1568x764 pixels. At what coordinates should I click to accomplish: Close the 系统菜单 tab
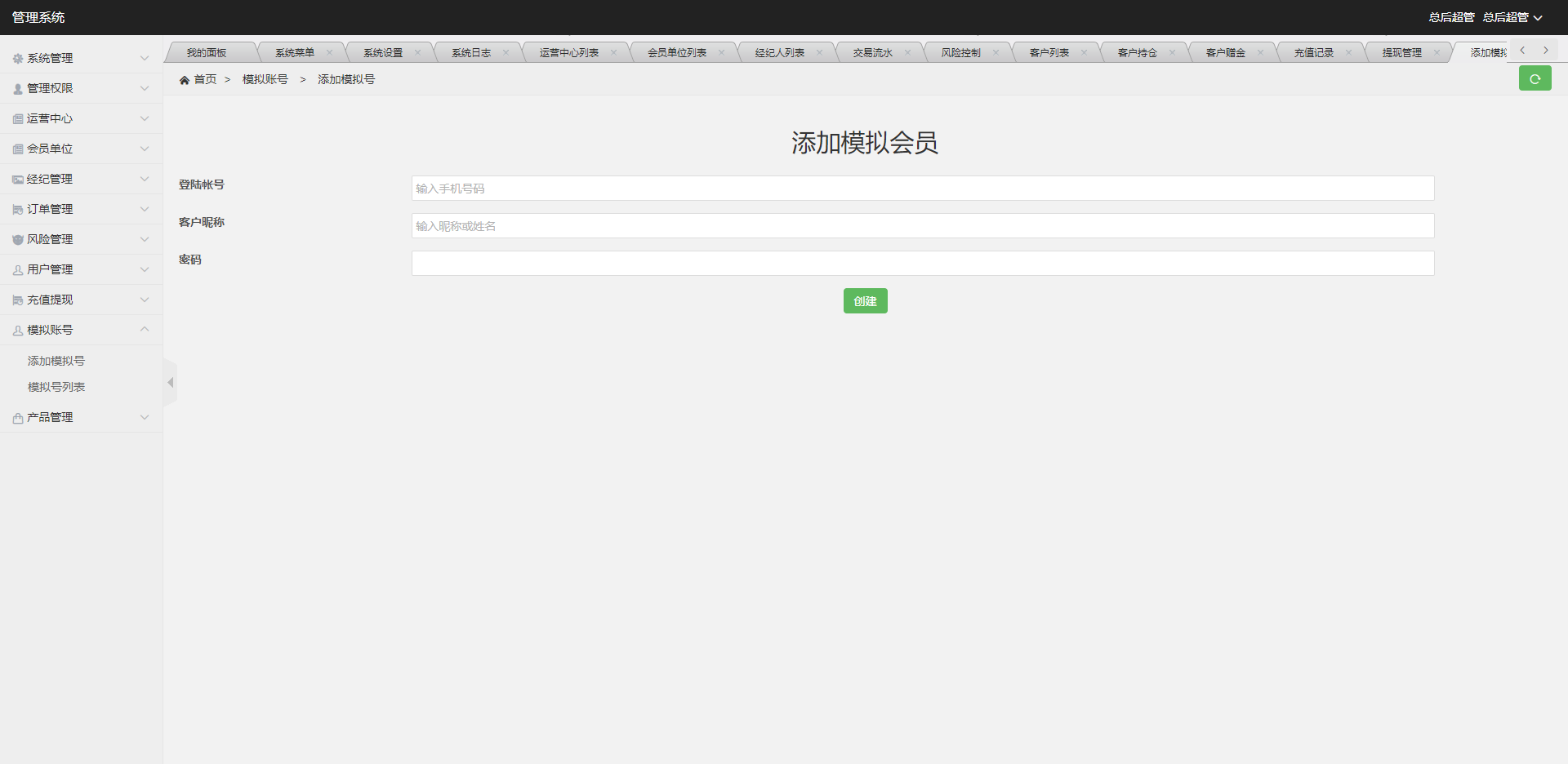pyautogui.click(x=329, y=52)
